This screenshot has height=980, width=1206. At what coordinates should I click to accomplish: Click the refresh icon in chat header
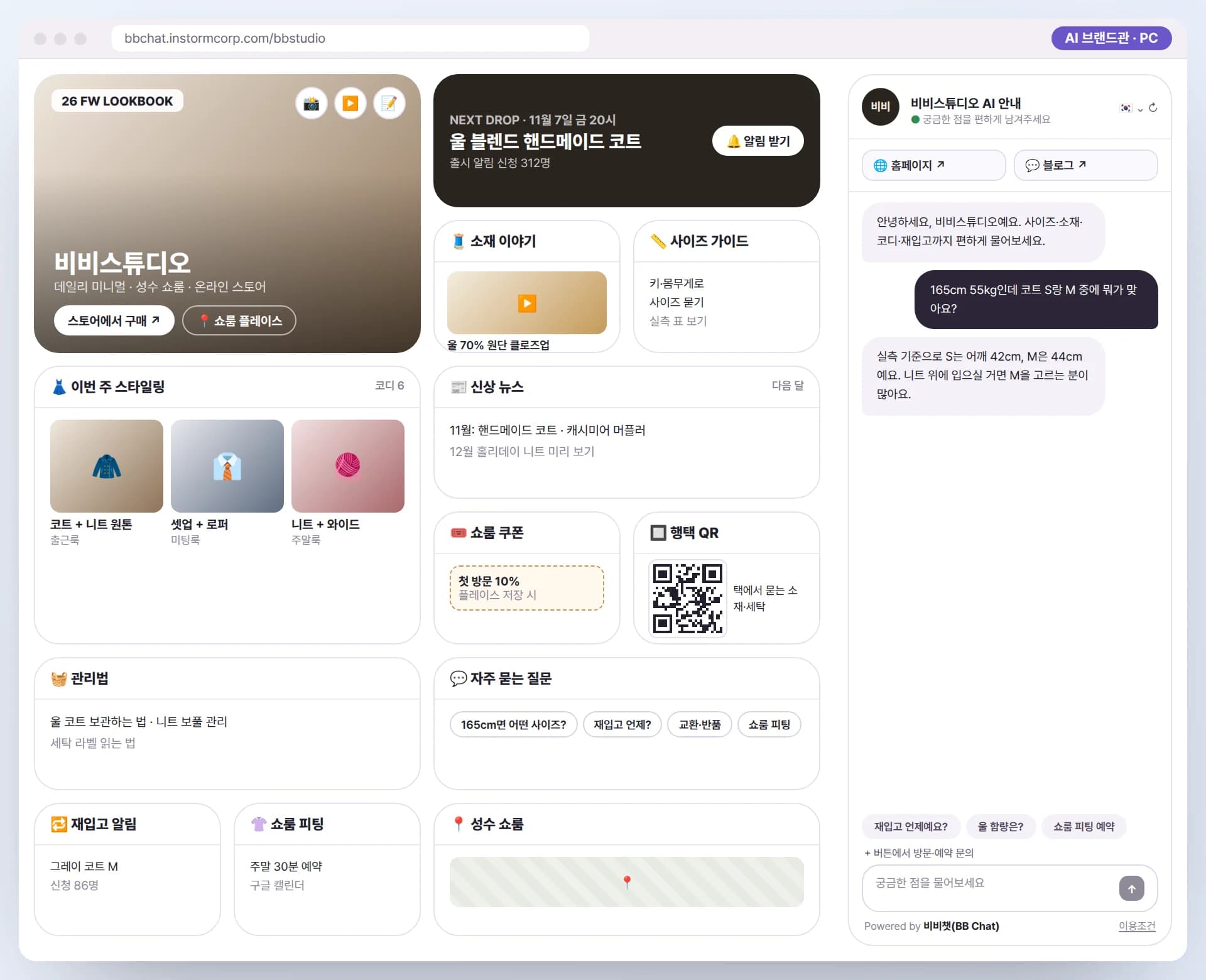pyautogui.click(x=1153, y=107)
